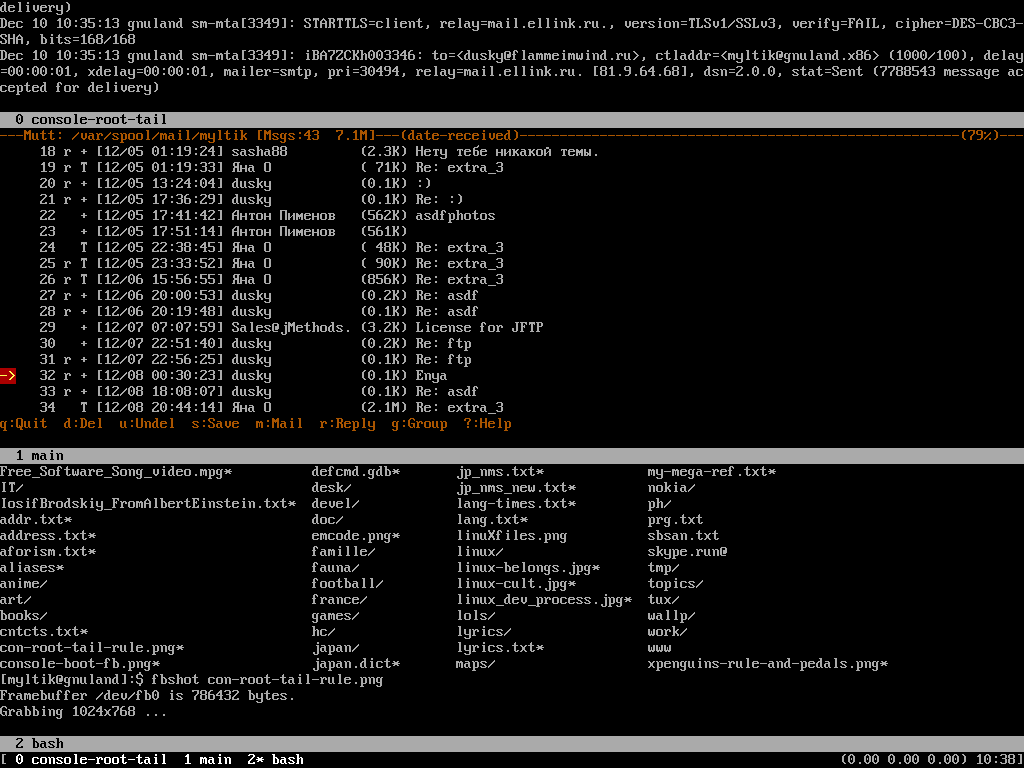Select window '0 console-root-tail' in the screen status bar

click(x=91, y=760)
